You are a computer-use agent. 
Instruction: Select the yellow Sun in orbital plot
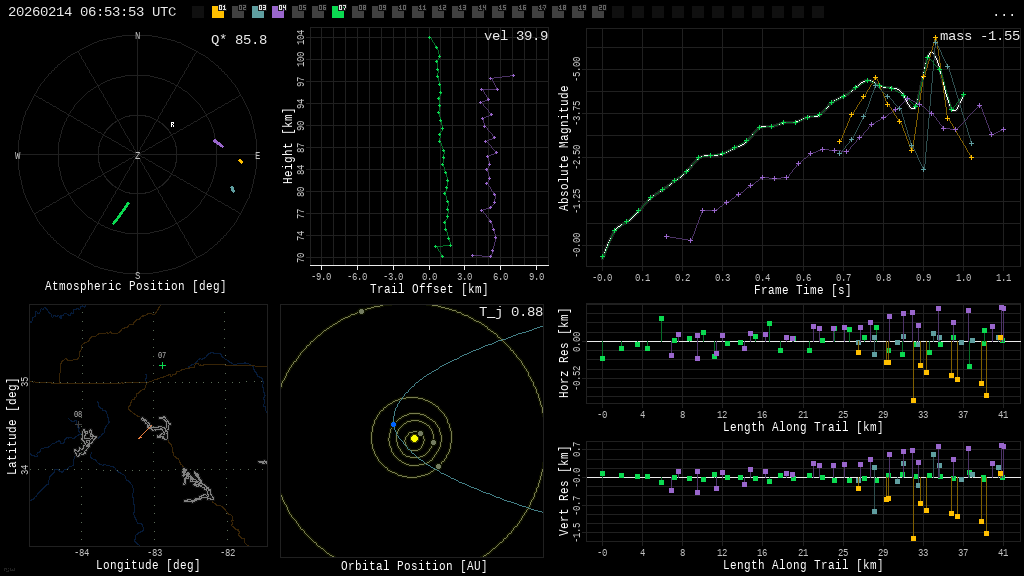(414, 438)
